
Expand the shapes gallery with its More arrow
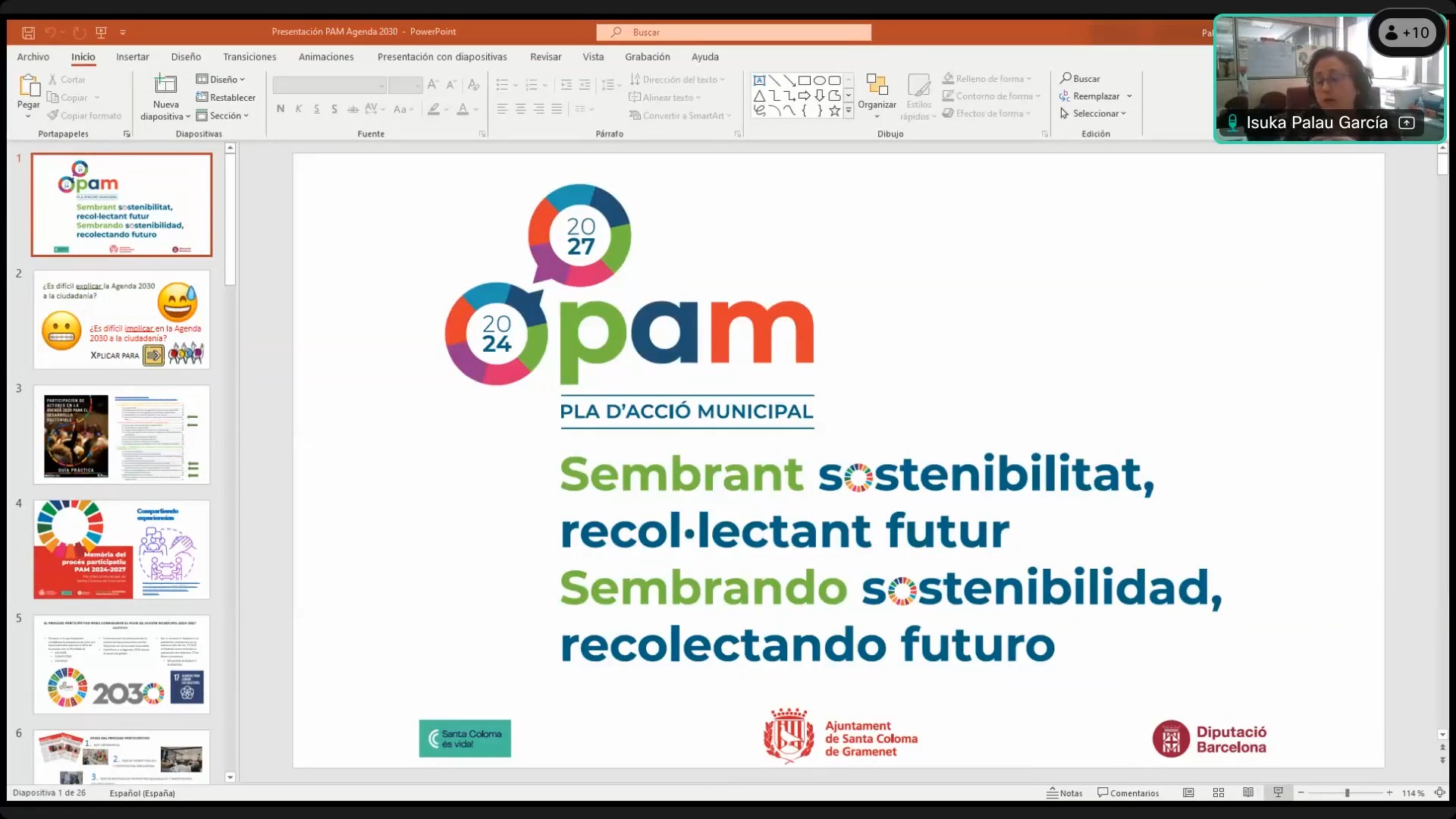click(x=849, y=111)
